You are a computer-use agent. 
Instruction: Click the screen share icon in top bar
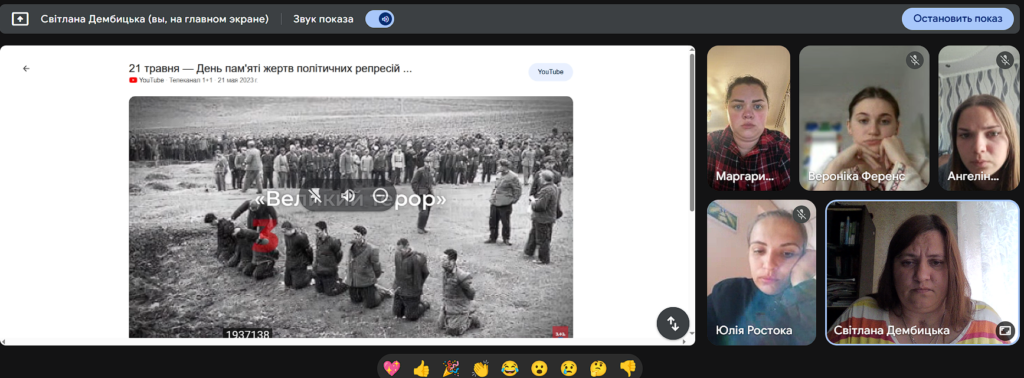tap(20, 19)
